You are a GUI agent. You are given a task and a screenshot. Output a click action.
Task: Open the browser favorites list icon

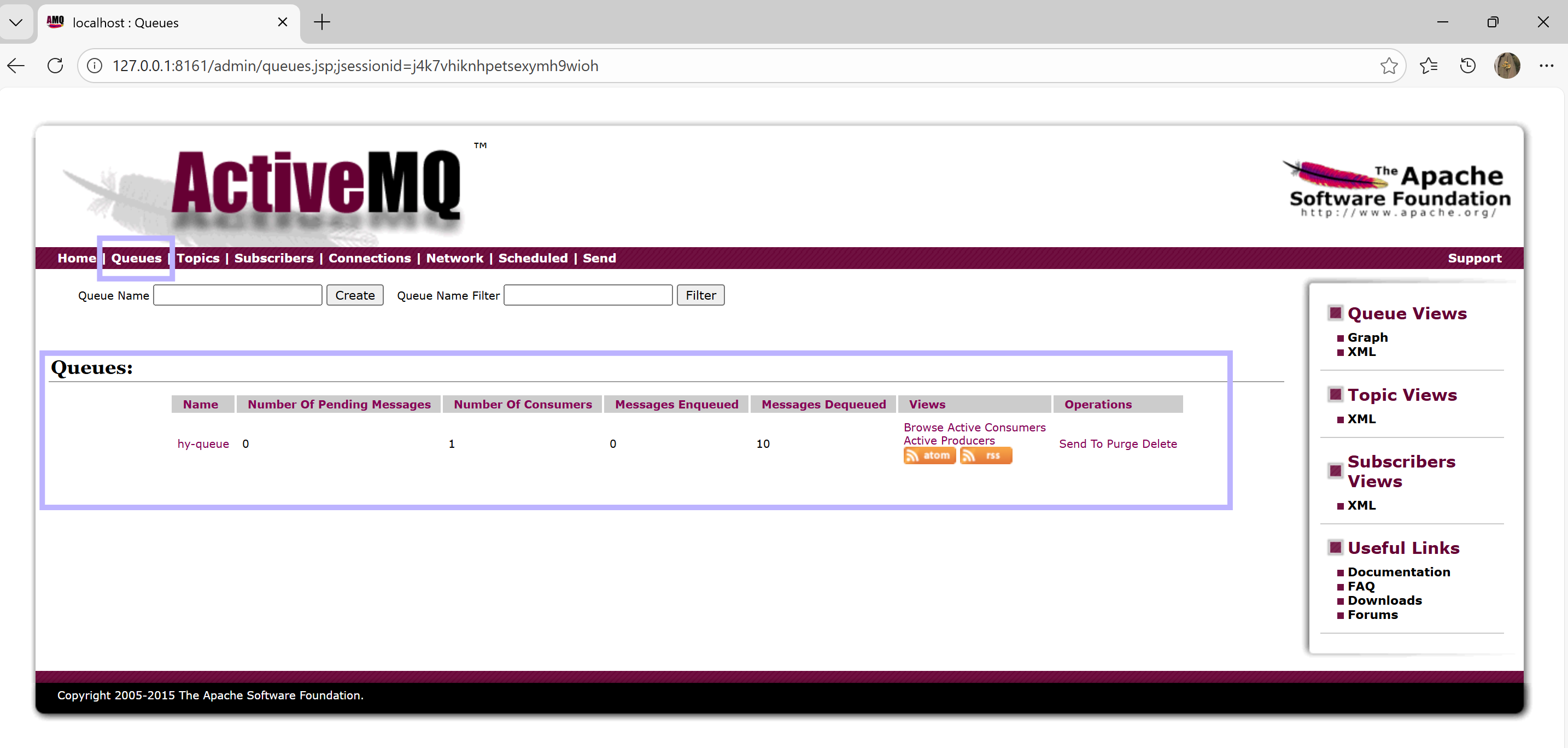[x=1428, y=66]
